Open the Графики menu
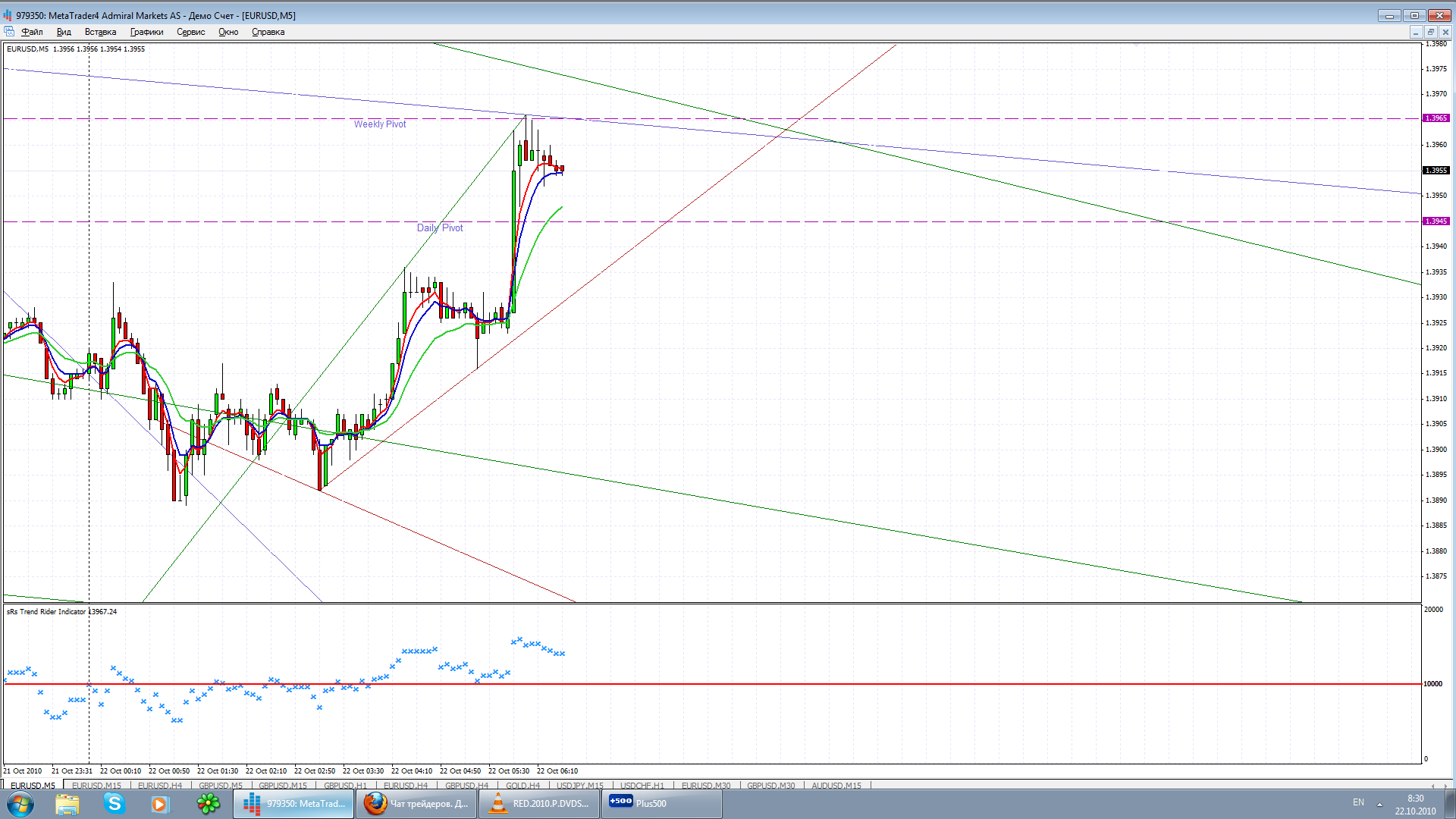This screenshot has width=1456, height=819. click(146, 32)
